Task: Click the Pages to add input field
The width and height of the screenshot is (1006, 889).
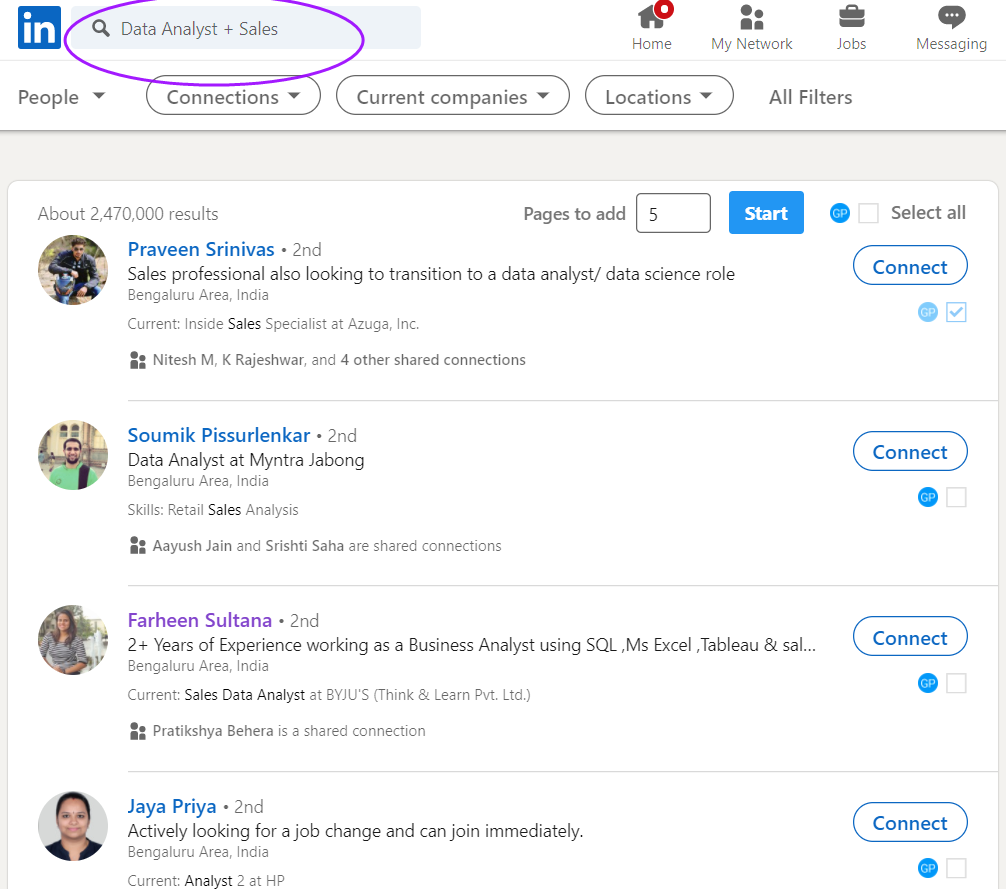Action: [x=673, y=213]
